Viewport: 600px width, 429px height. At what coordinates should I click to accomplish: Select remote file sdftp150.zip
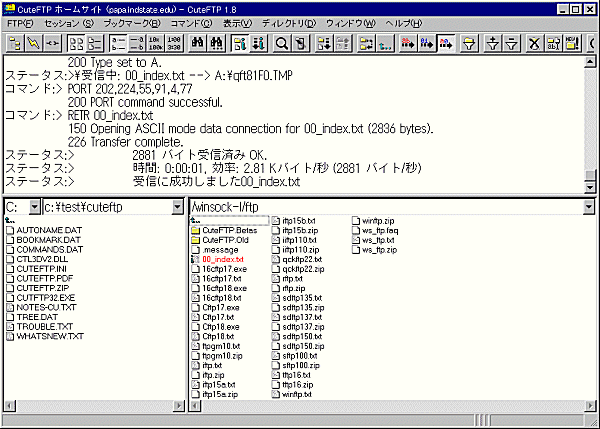pos(298,346)
